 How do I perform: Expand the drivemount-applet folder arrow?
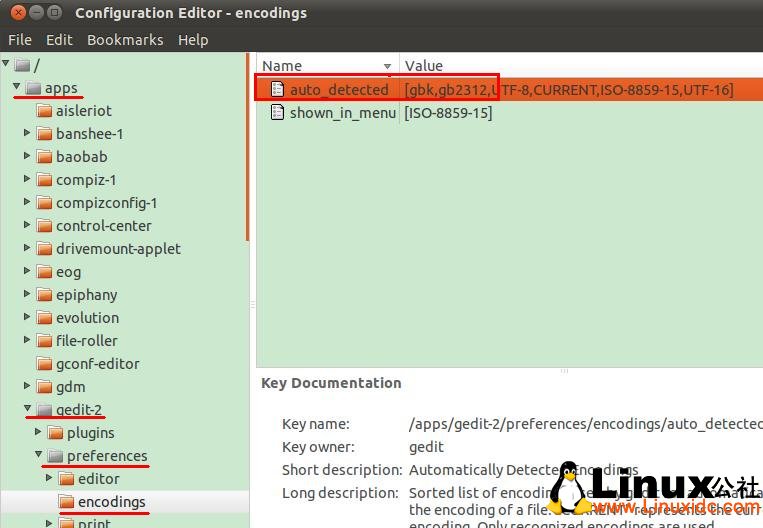pyautogui.click(x=27, y=247)
